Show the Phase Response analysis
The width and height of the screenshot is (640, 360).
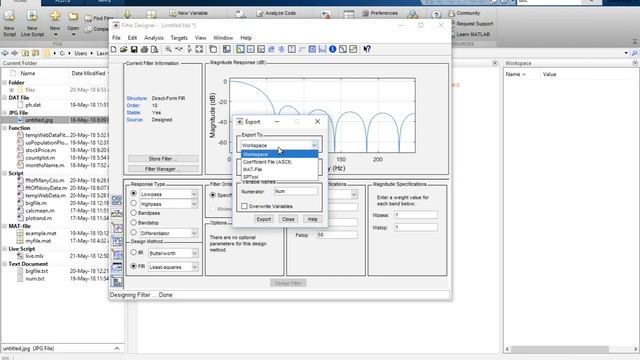[251, 49]
